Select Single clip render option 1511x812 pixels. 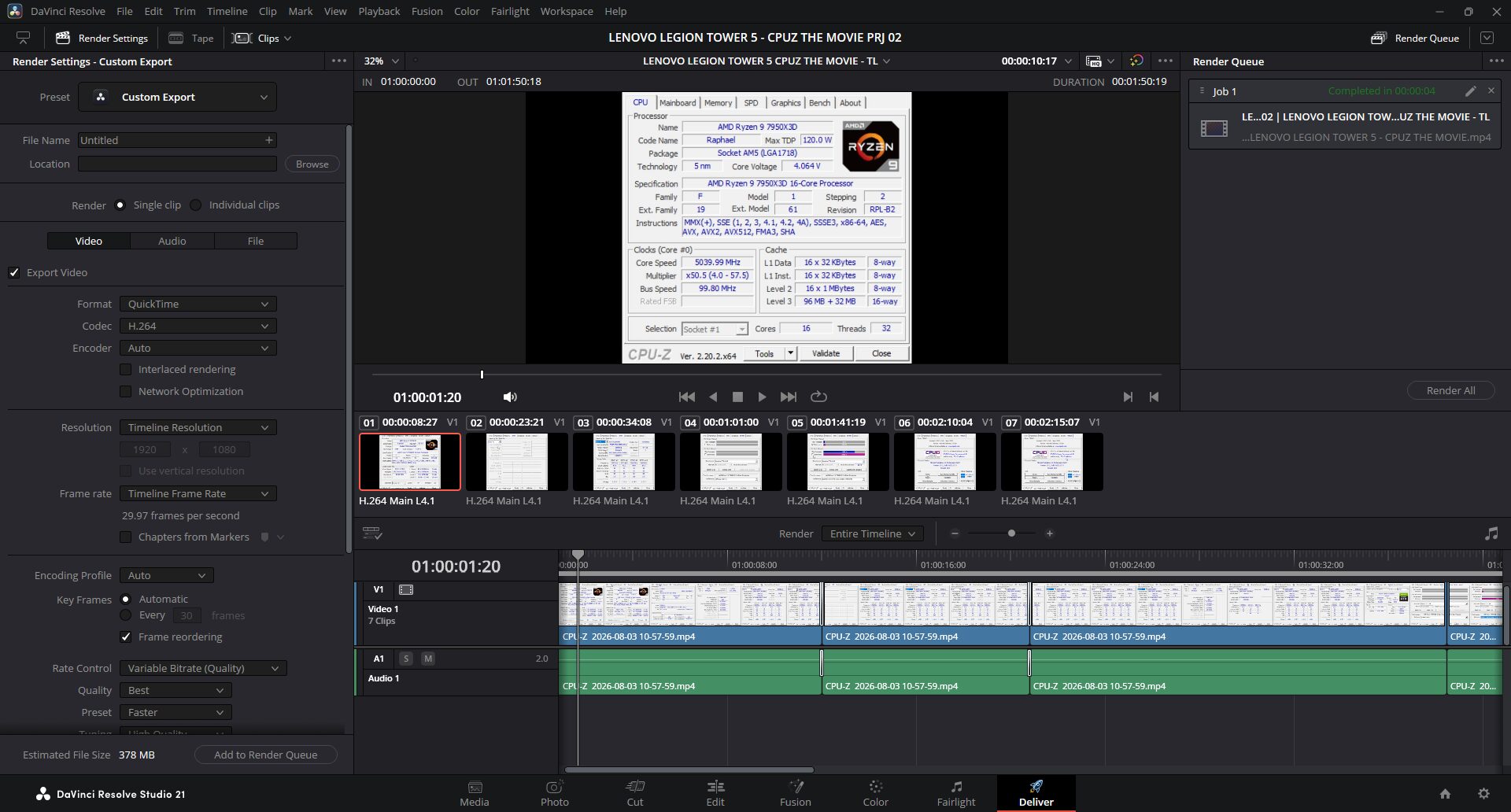(120, 205)
